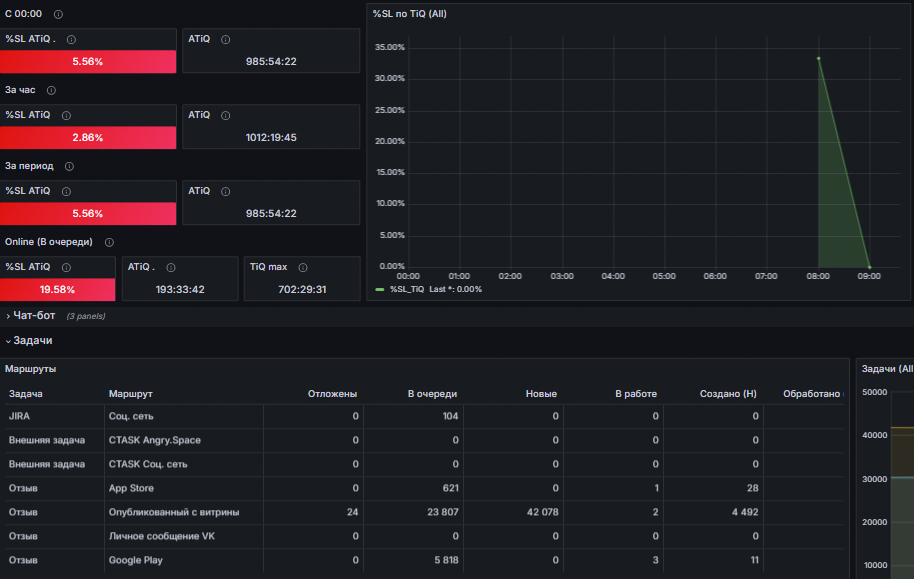Screen dimensions: 914x579
Task: Sort table by Обработано column header
Action: [x=811, y=394]
